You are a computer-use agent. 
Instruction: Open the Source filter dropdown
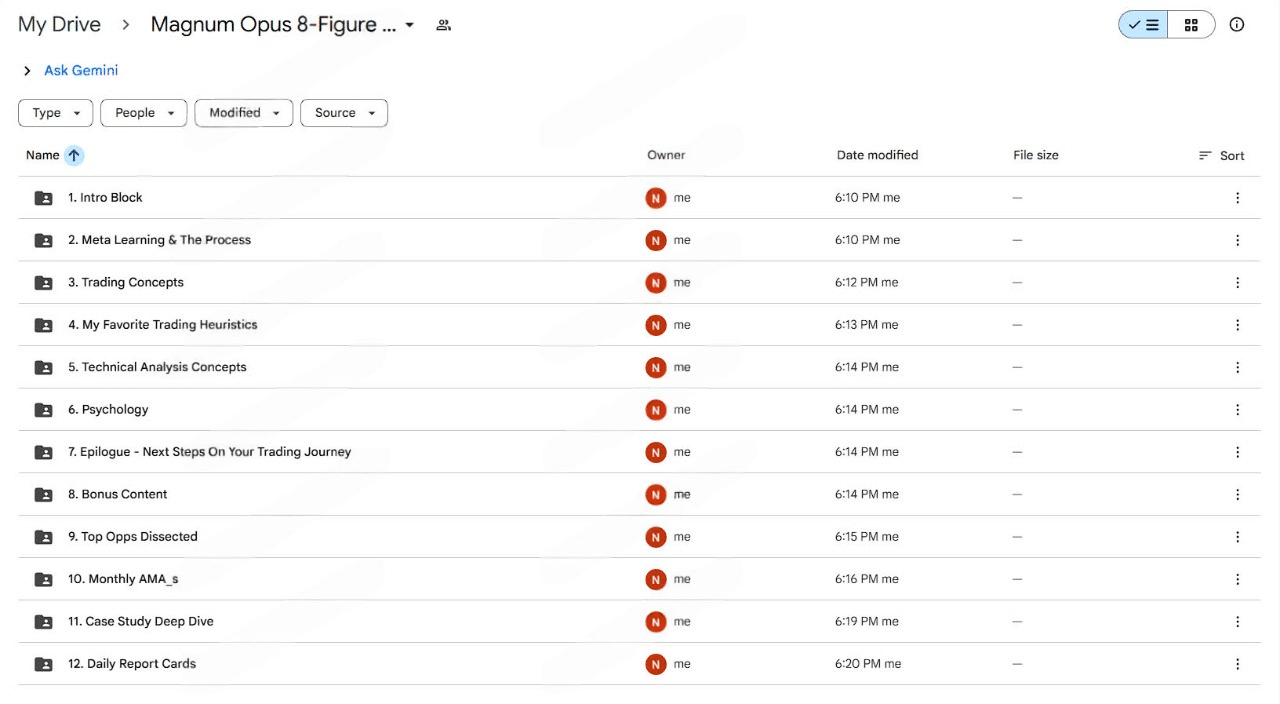[344, 113]
